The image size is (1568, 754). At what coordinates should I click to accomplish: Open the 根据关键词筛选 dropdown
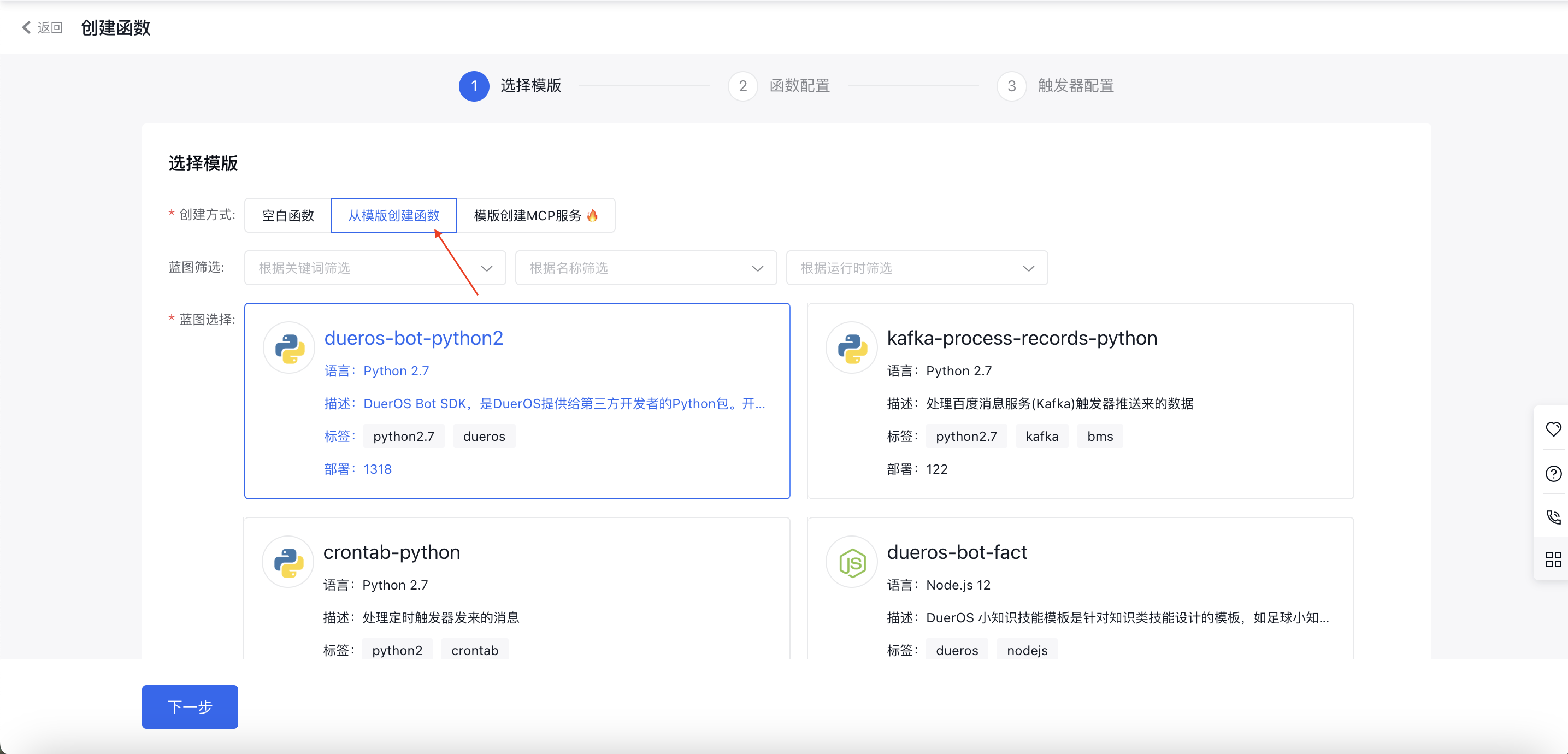point(375,268)
